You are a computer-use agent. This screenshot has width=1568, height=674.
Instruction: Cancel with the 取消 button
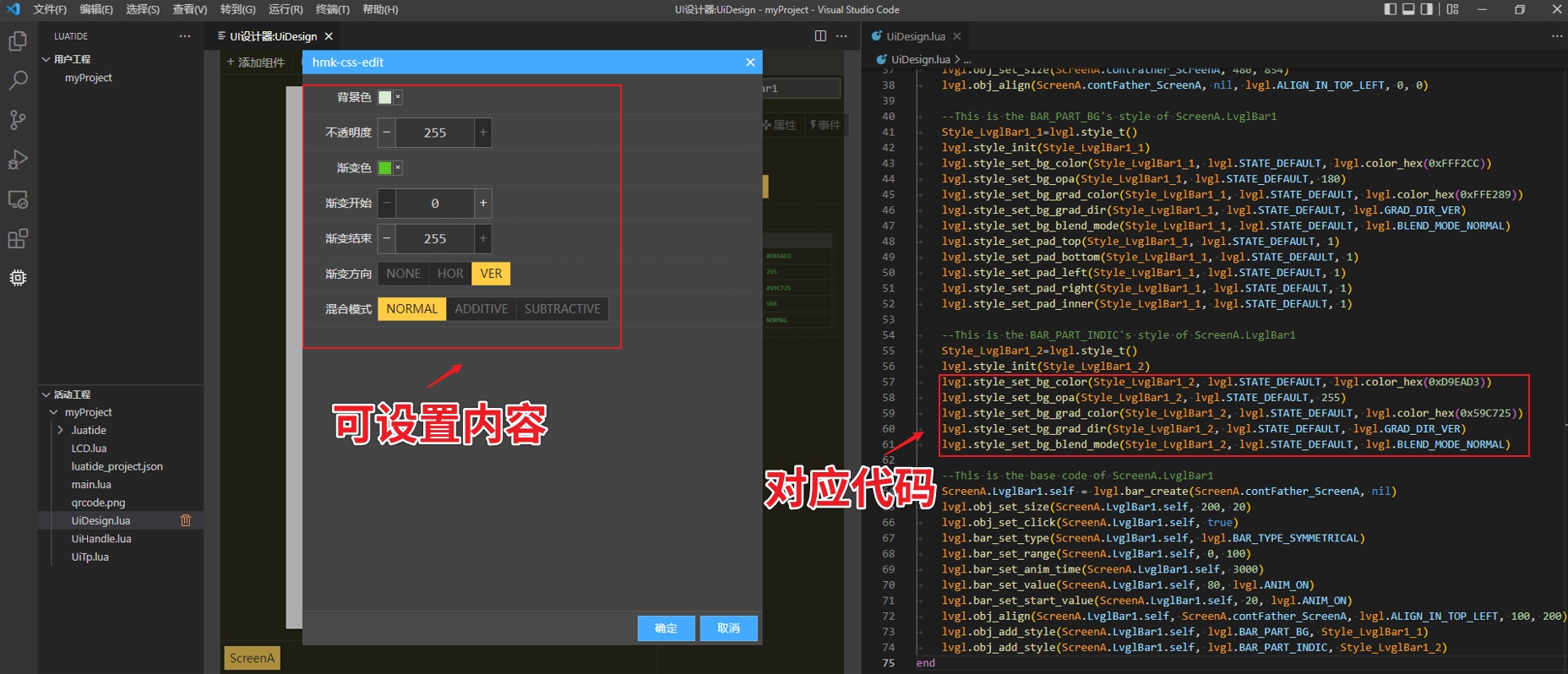[728, 628]
